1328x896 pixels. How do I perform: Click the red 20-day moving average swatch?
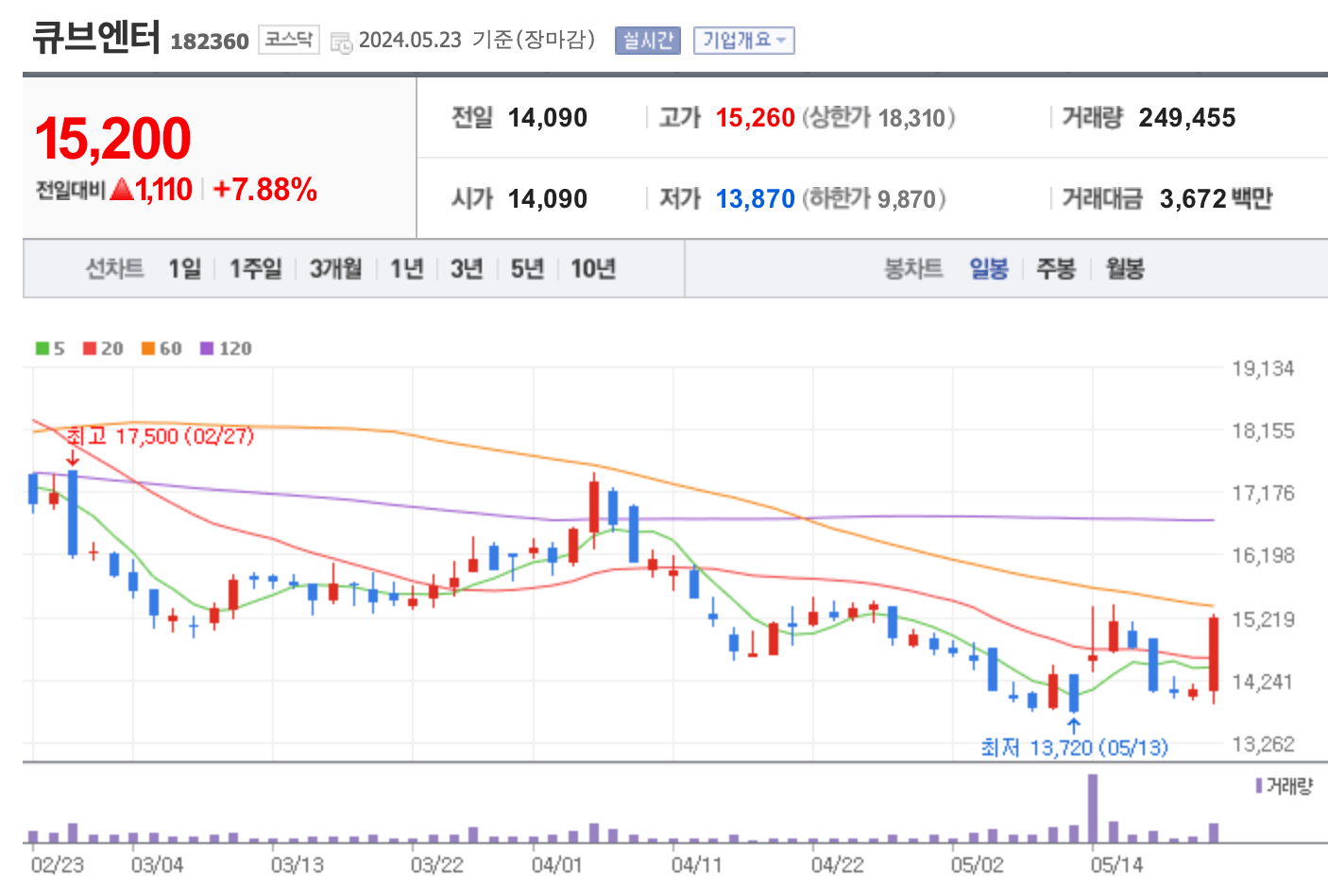(x=90, y=348)
